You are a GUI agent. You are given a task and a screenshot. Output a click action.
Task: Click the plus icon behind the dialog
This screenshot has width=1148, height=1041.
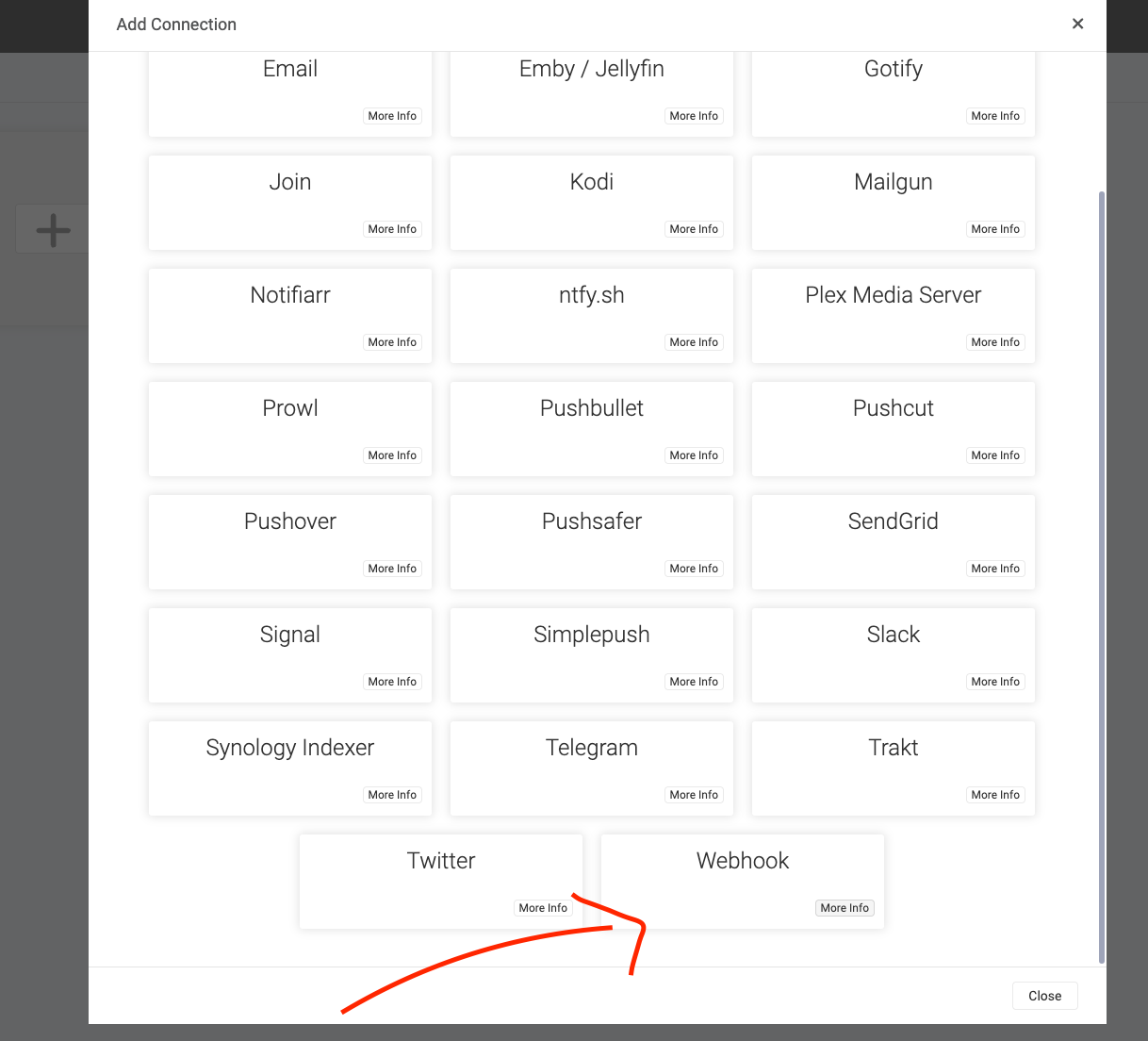click(x=53, y=230)
